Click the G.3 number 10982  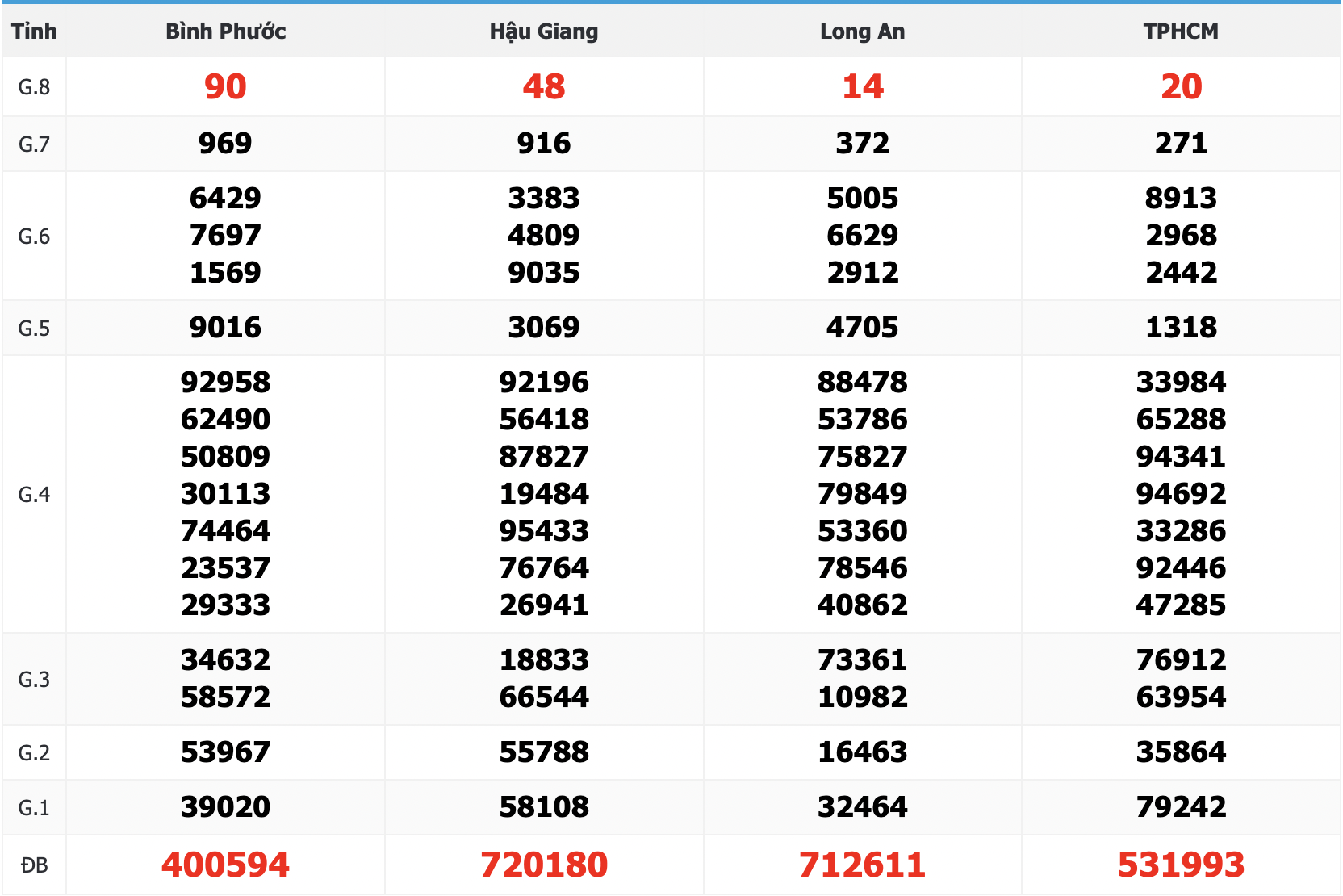tap(862, 697)
